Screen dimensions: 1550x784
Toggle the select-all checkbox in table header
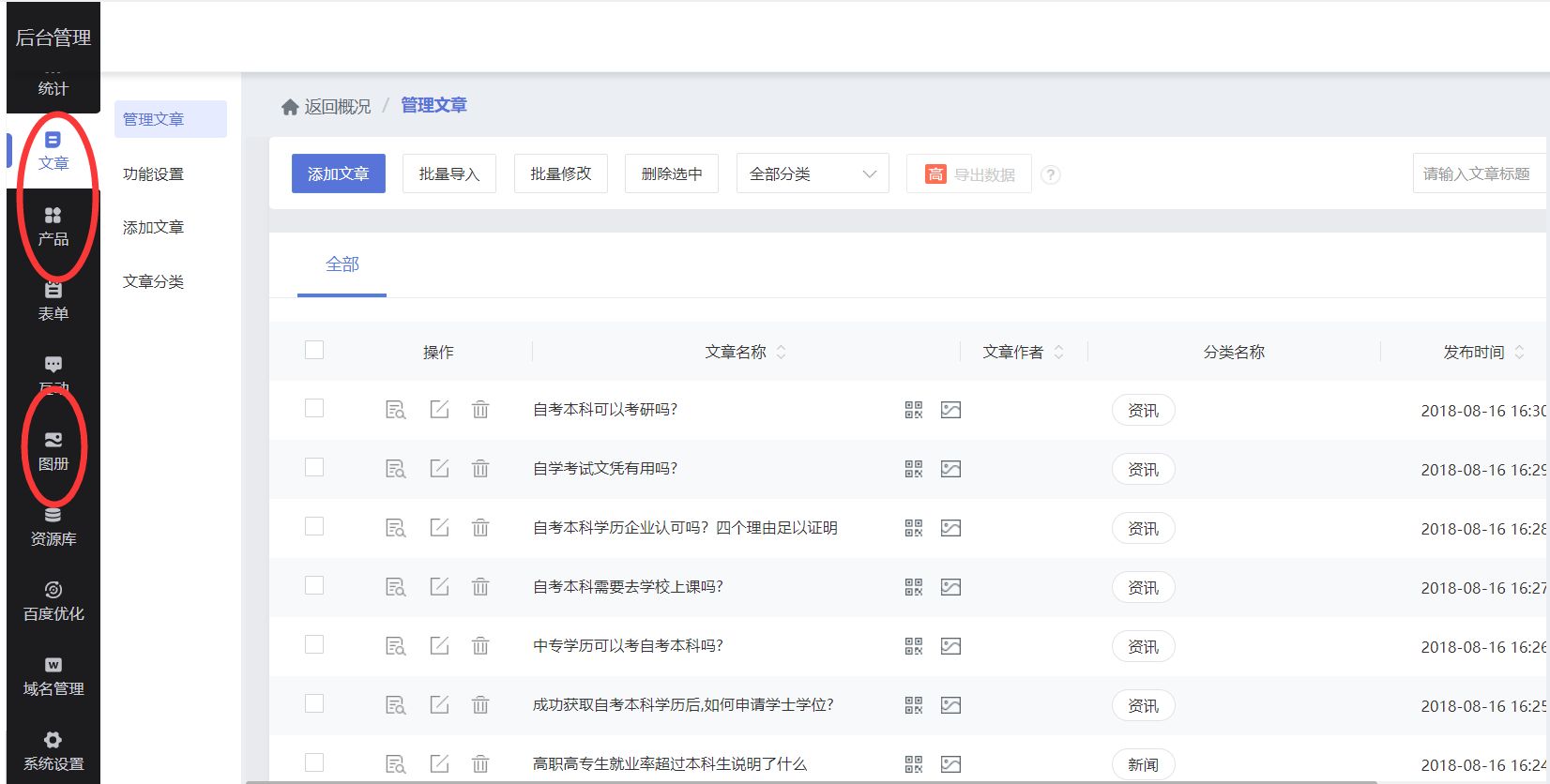[314, 350]
